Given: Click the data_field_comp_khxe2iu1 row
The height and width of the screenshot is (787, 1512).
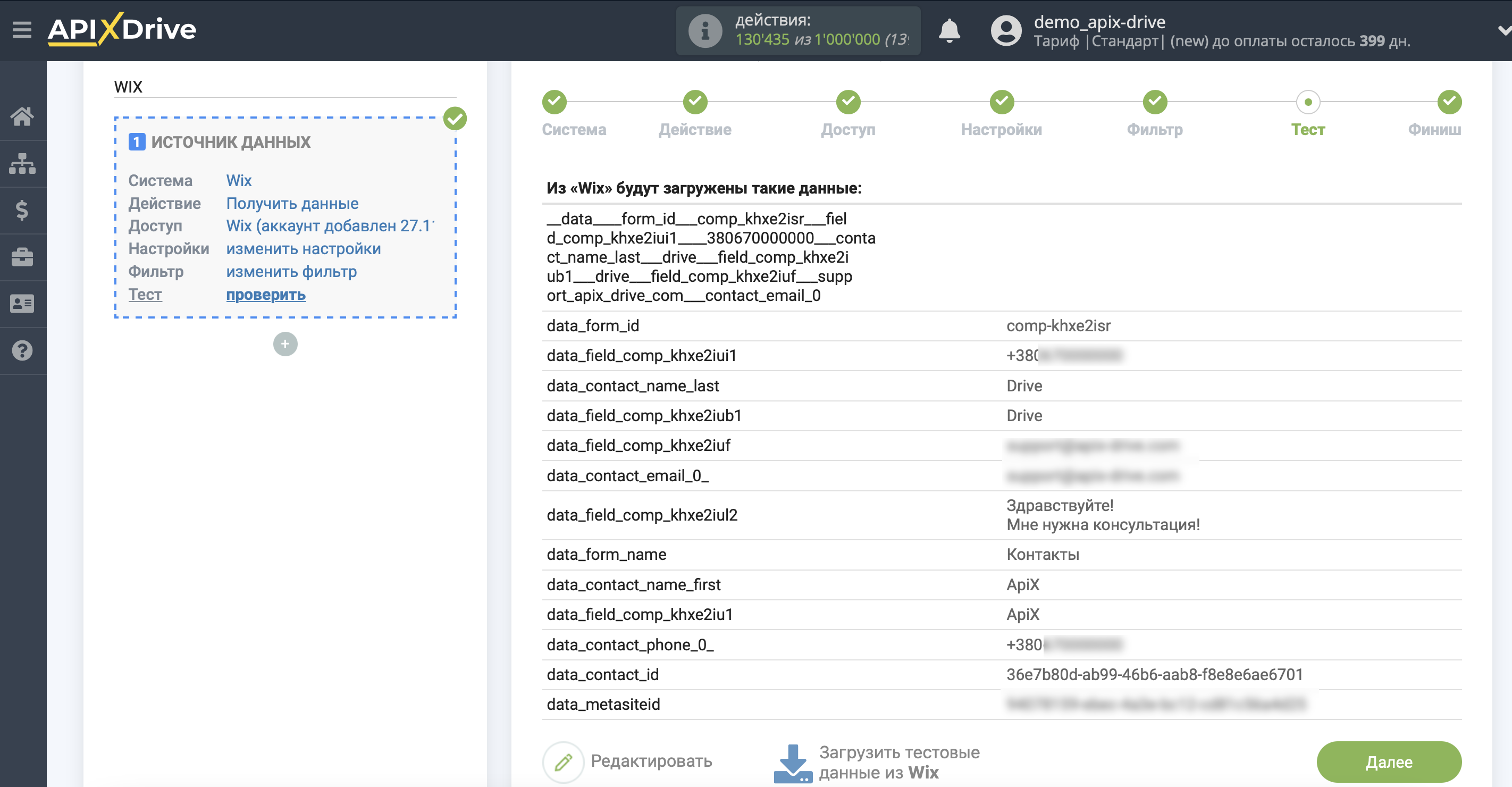Looking at the screenshot, I should pyautogui.click(x=1001, y=615).
